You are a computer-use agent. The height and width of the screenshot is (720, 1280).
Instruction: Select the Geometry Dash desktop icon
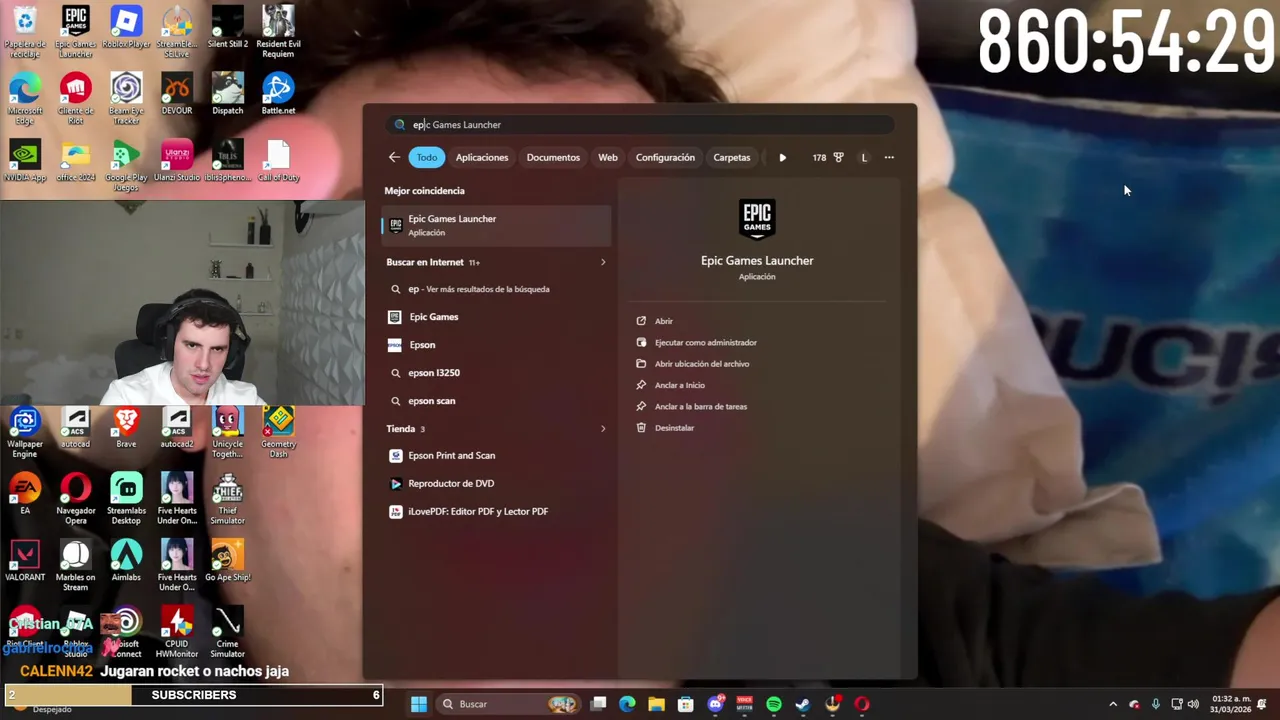click(x=278, y=433)
